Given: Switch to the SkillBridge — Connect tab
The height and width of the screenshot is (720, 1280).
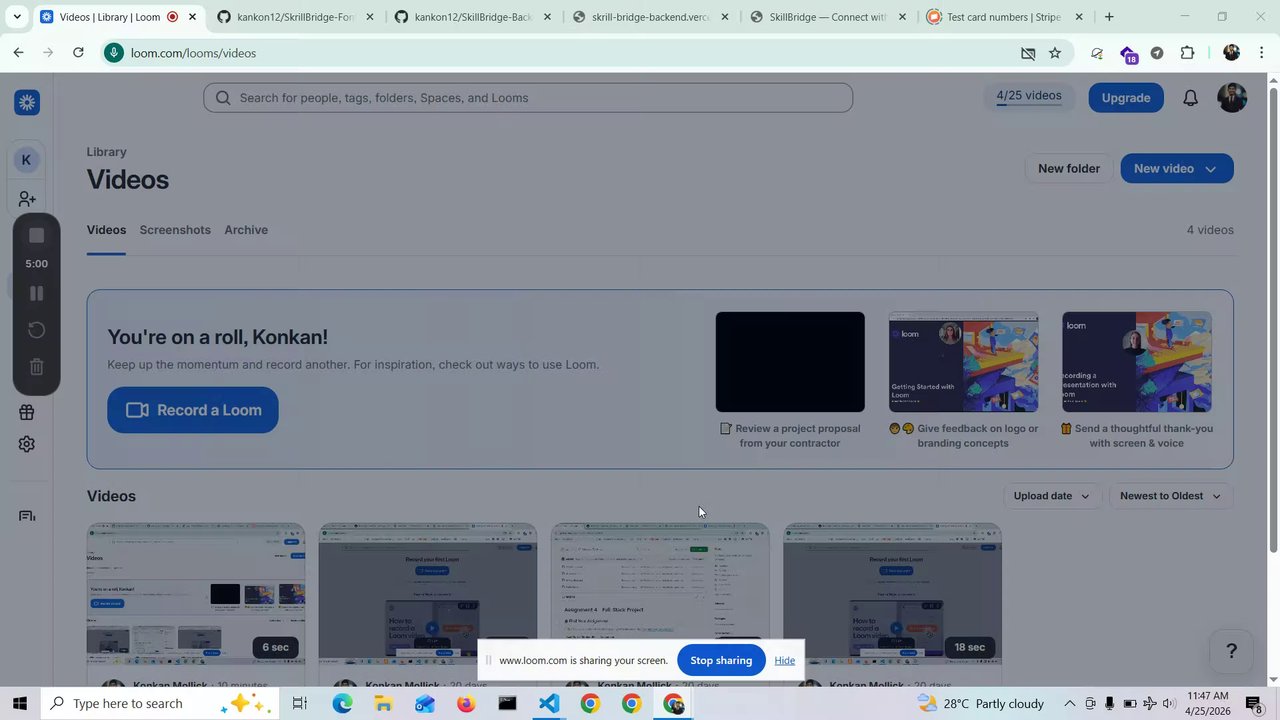Looking at the screenshot, I should (827, 17).
